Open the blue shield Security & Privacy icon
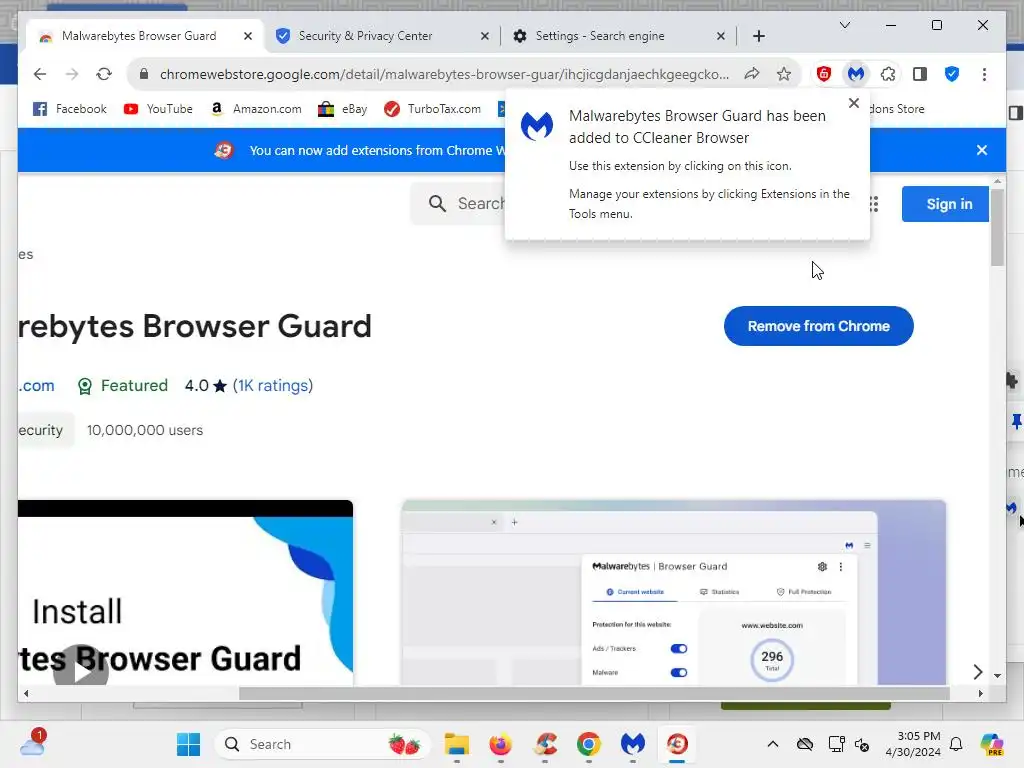The width and height of the screenshot is (1024, 768). (952, 74)
